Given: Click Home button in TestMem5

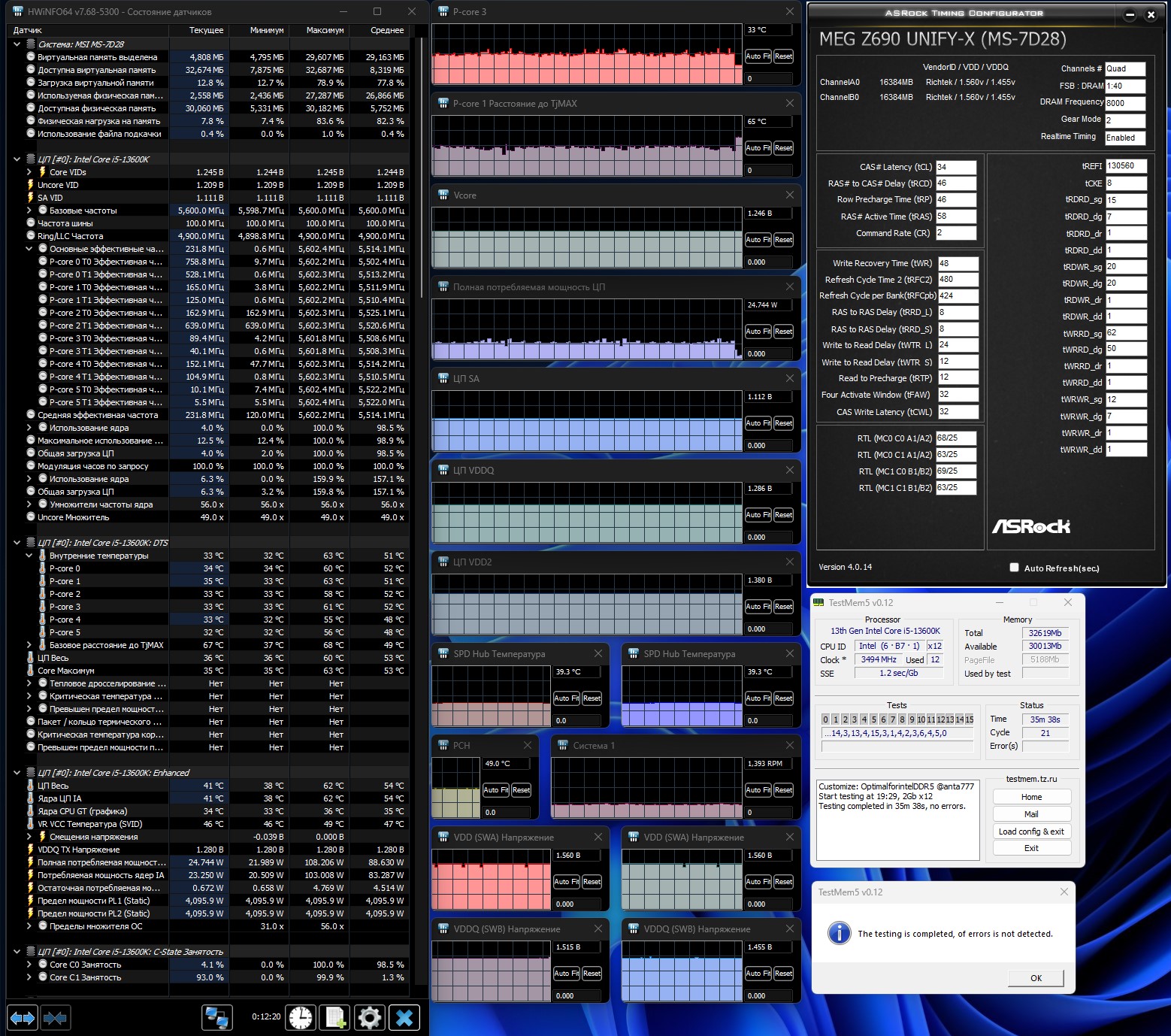Looking at the screenshot, I should coord(1031,797).
